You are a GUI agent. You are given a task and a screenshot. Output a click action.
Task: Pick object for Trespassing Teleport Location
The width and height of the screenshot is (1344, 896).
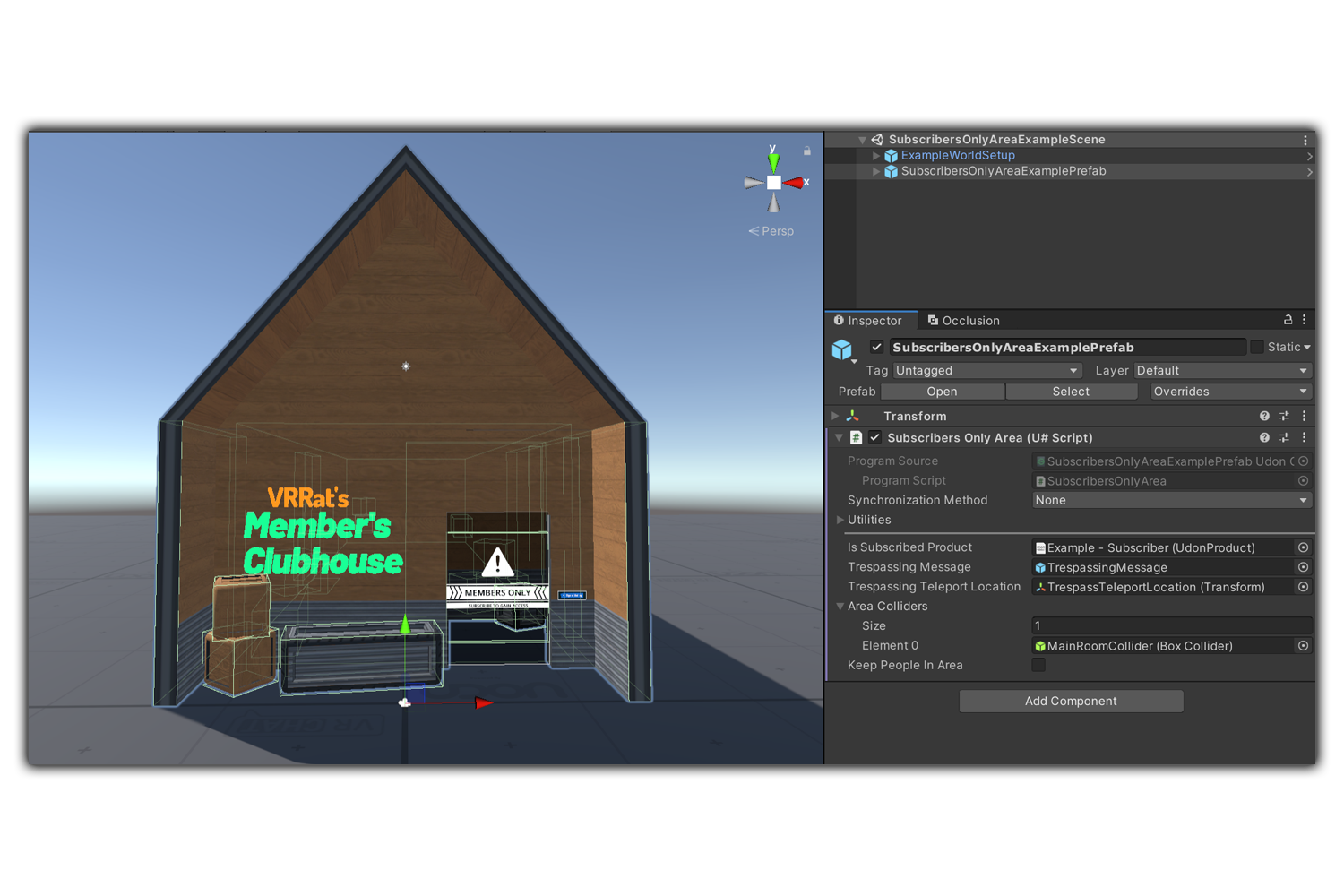coord(1304,587)
